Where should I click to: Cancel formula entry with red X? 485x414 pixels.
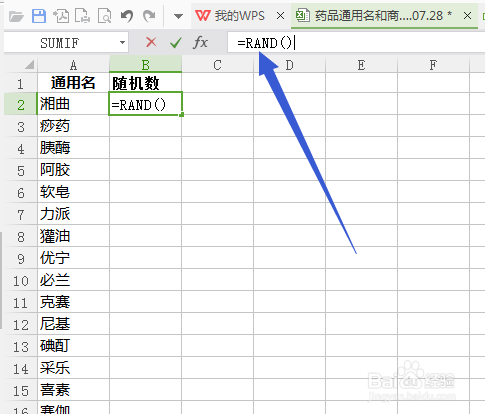click(151, 42)
